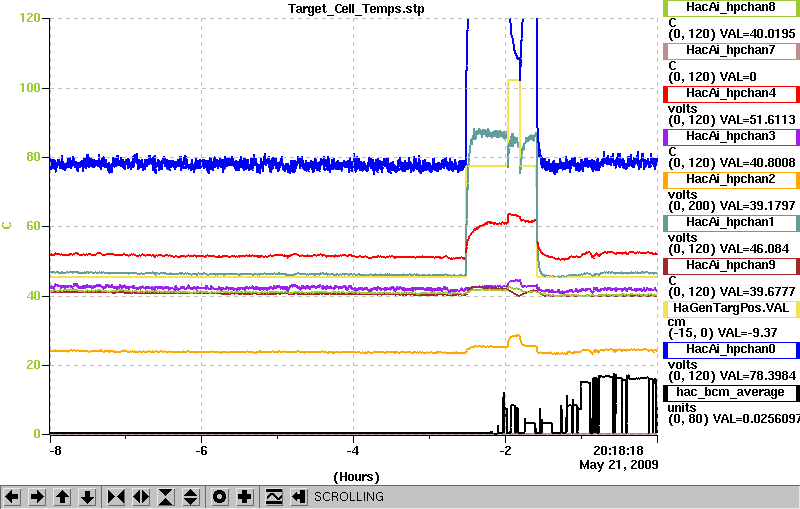This screenshot has height=509, width=800.
Task: Click the green "C" y-axis unit label
Action: tap(7, 225)
